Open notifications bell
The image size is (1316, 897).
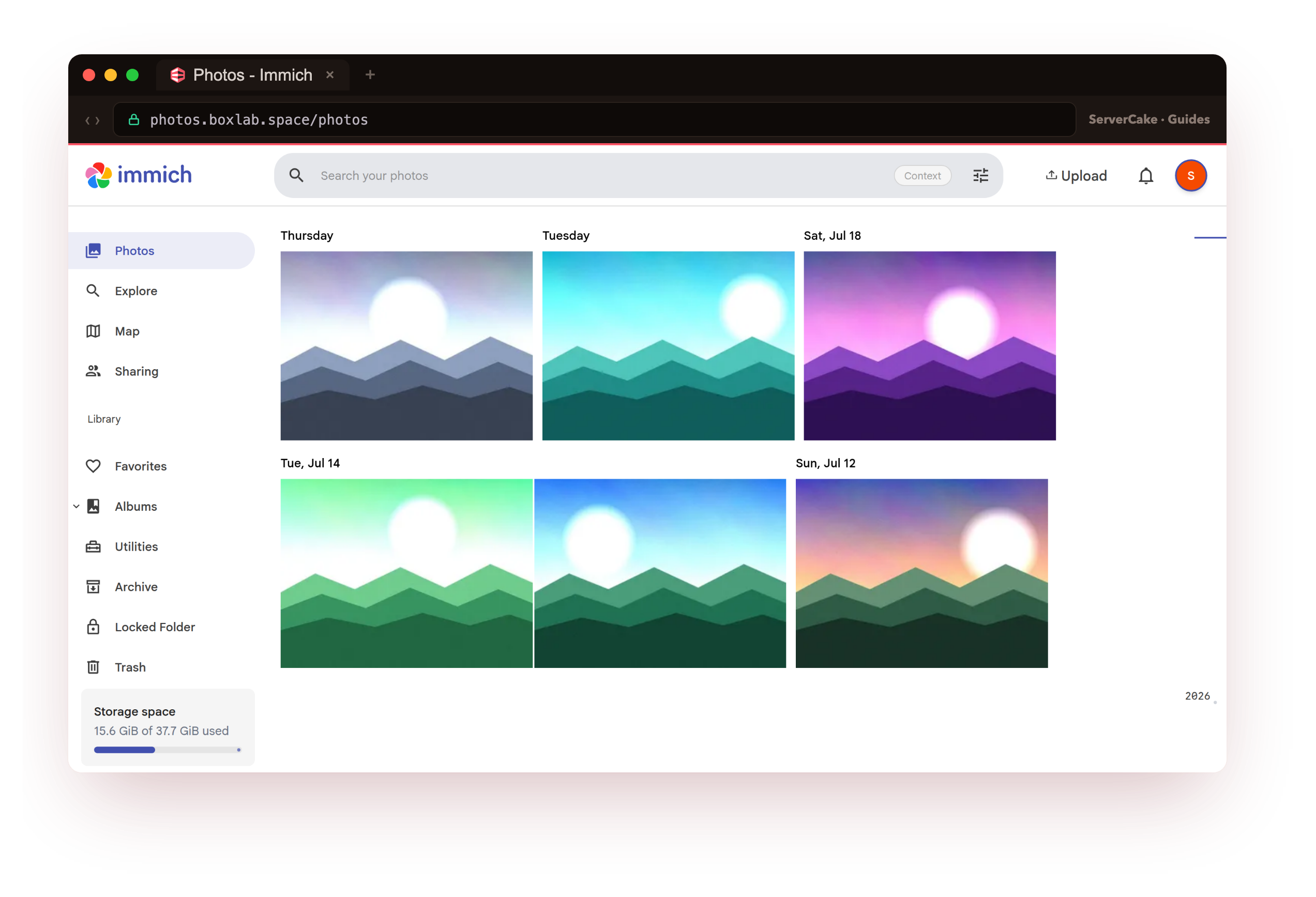pos(1145,176)
